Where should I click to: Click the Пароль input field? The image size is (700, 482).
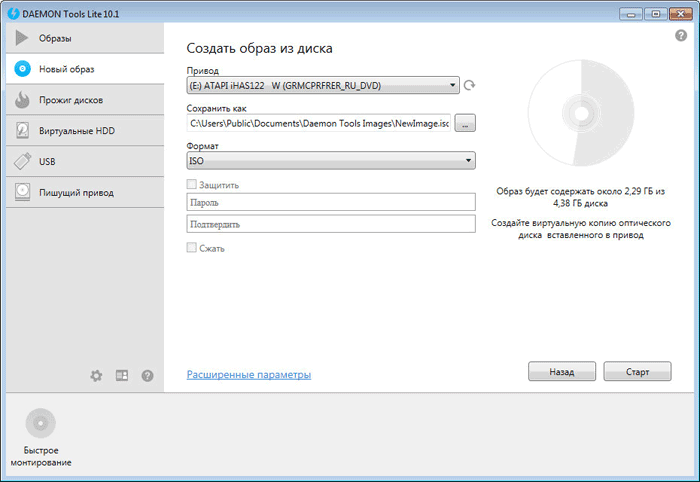331,202
